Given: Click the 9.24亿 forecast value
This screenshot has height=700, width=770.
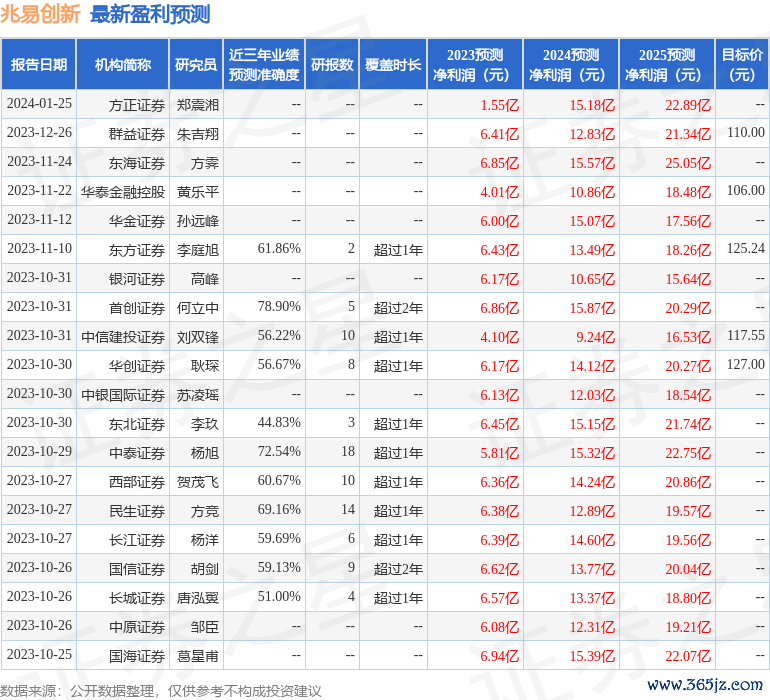Looking at the screenshot, I should pos(595,337).
